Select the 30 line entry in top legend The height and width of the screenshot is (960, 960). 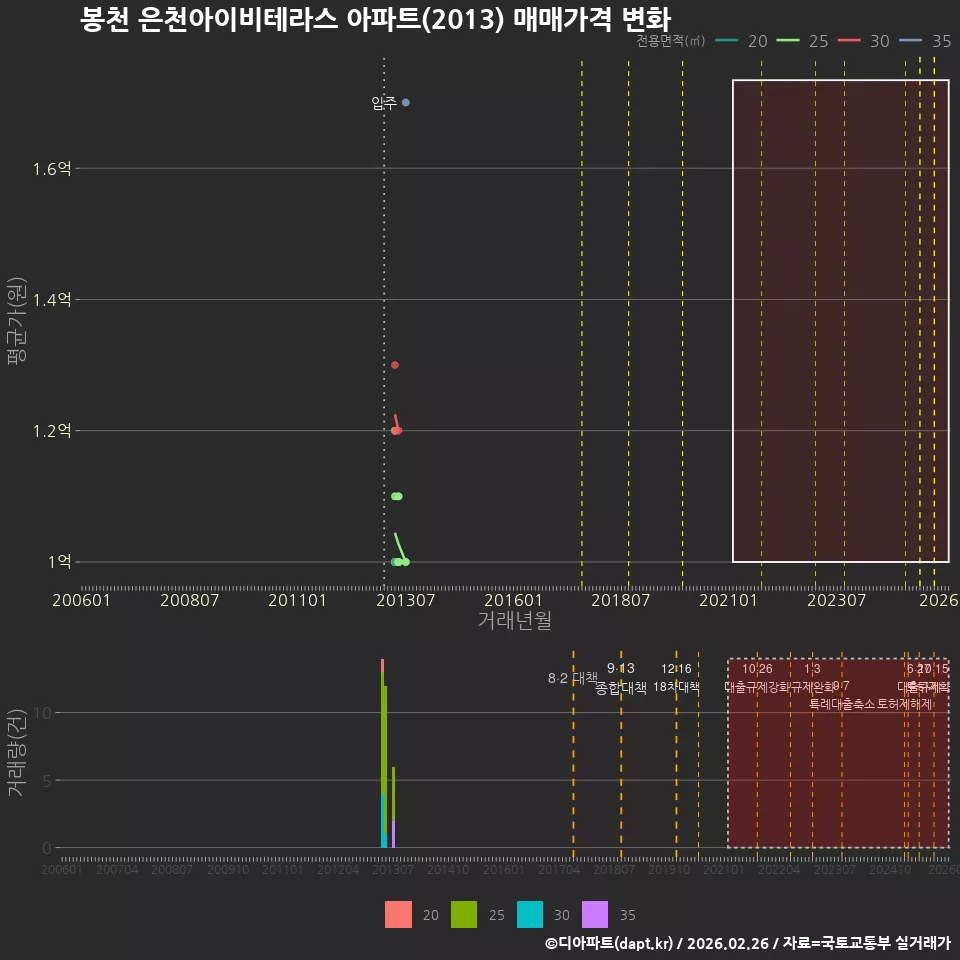pyautogui.click(x=863, y=41)
